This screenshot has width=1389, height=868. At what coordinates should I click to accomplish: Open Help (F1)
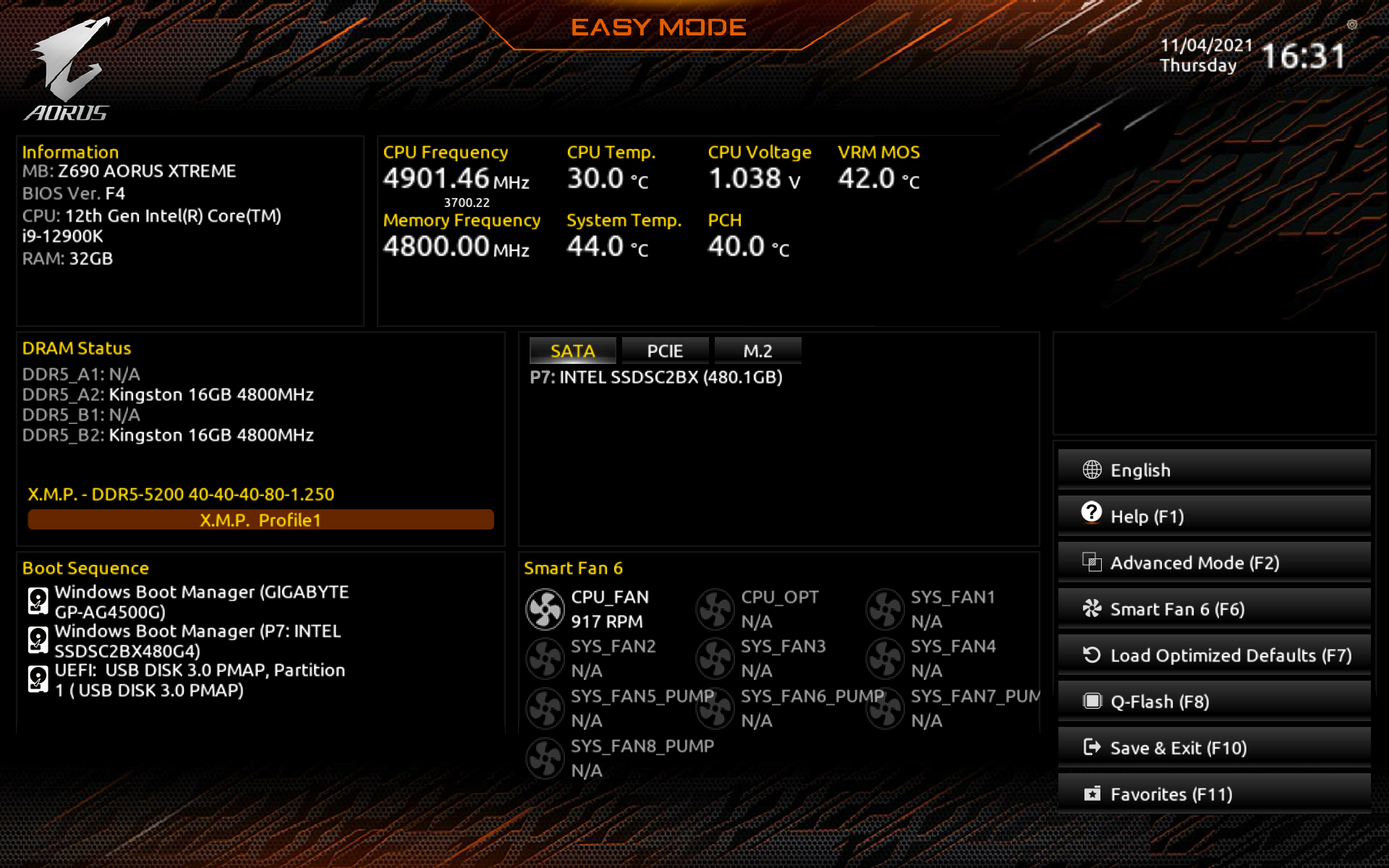[1213, 516]
